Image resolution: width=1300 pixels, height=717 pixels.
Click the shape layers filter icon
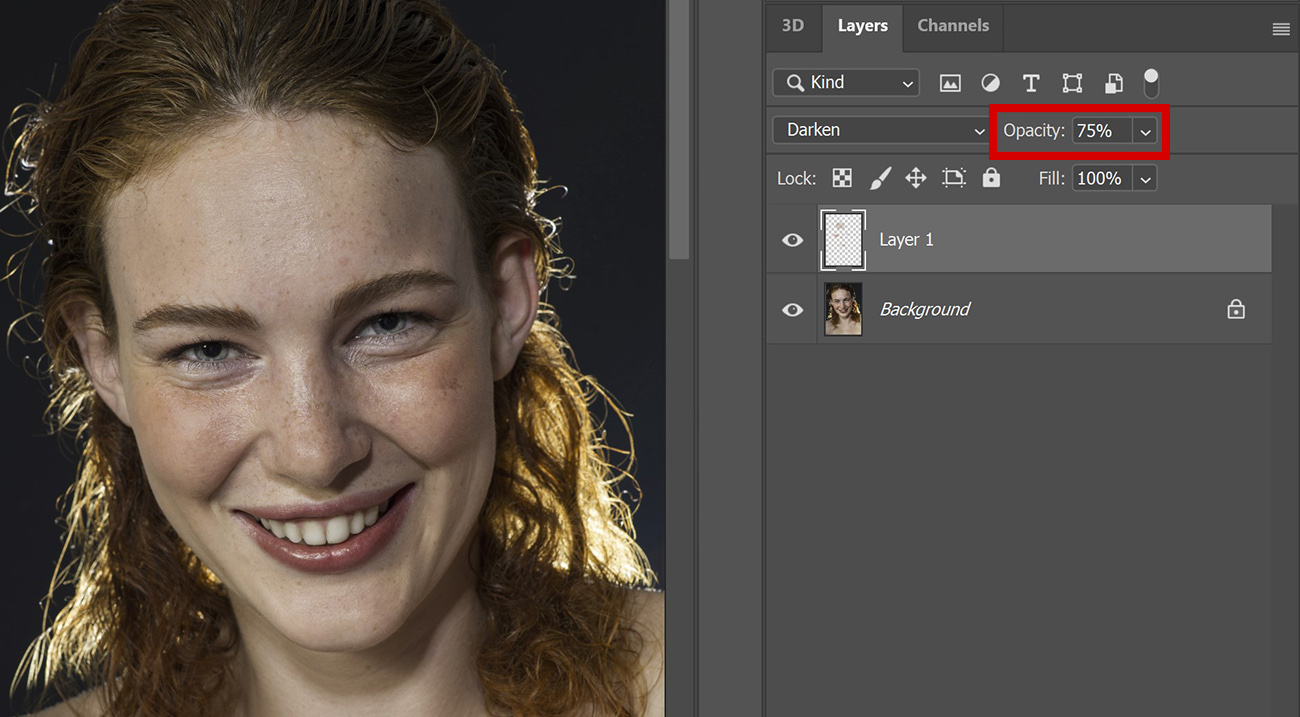point(1072,83)
